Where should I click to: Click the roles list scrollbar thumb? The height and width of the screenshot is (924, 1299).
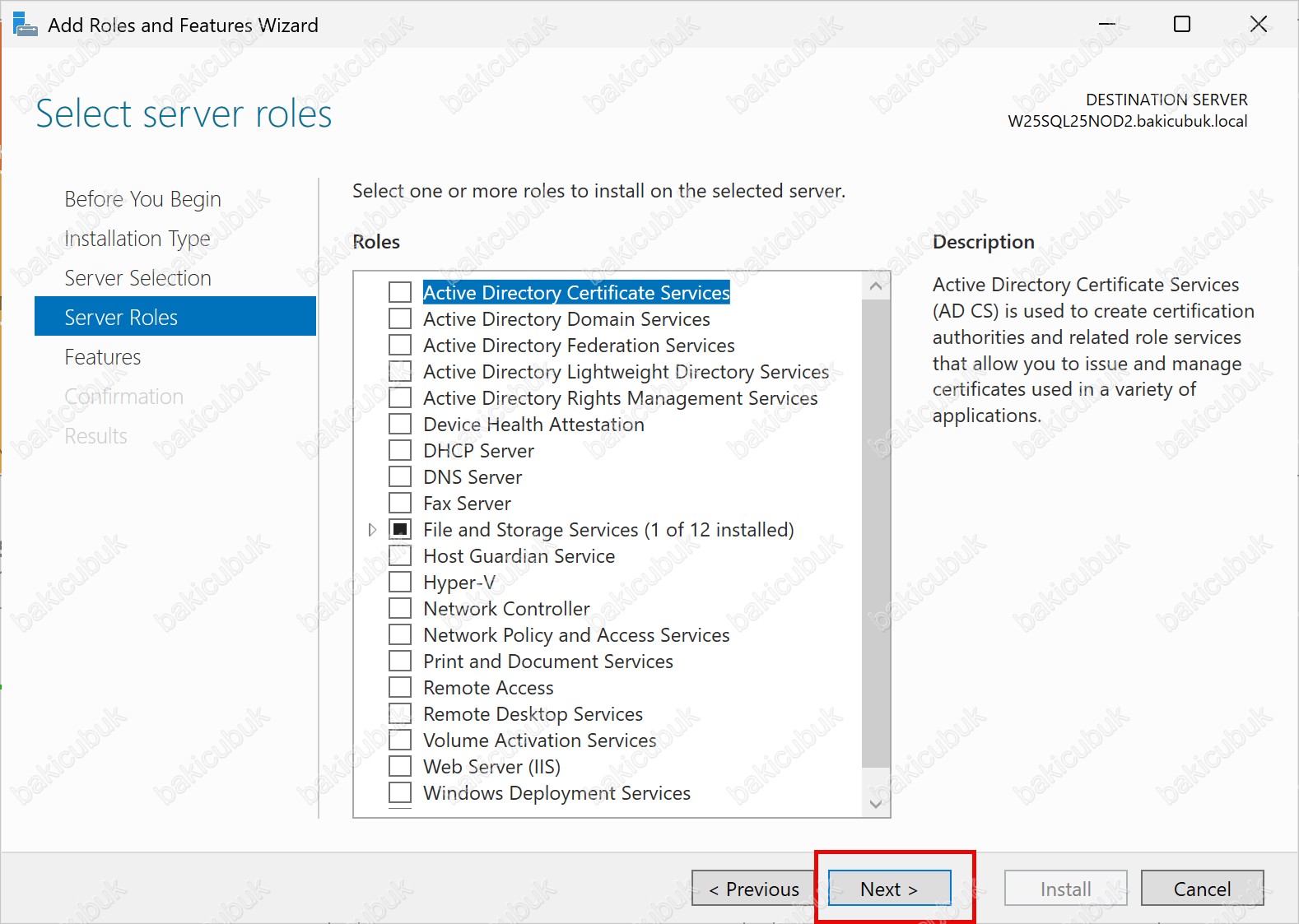coord(876,533)
